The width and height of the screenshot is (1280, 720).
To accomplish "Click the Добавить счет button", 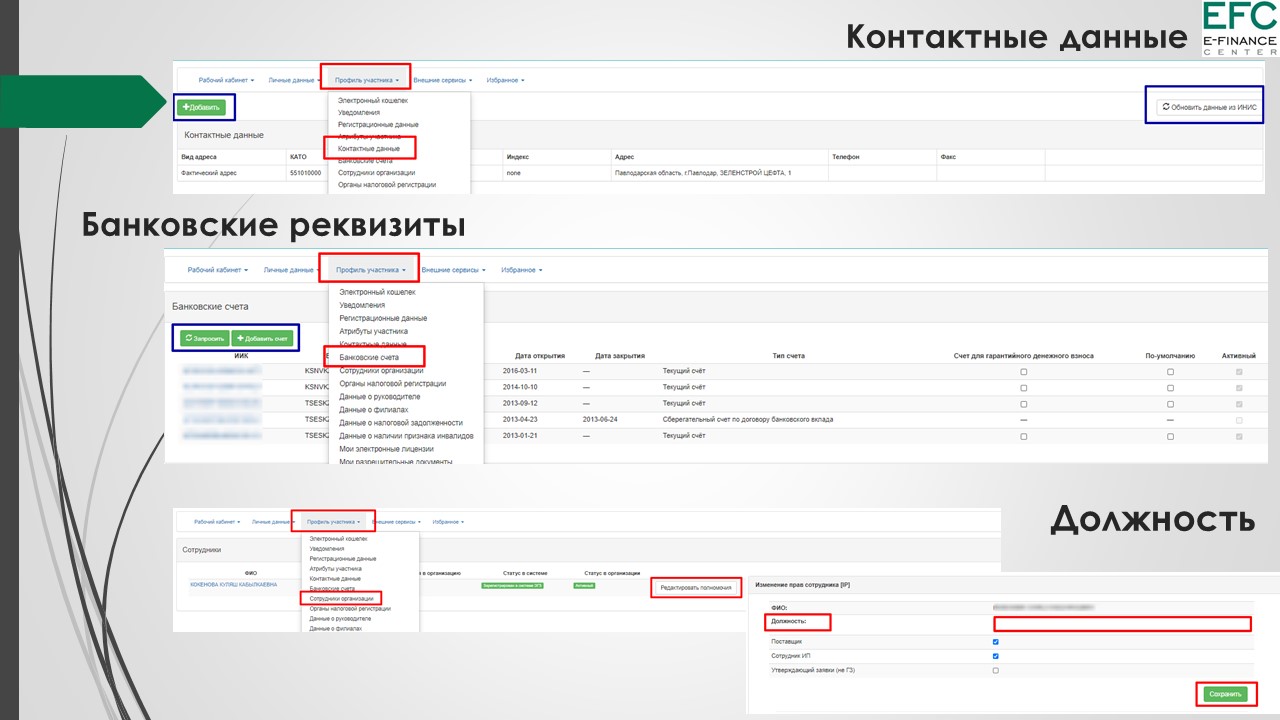I will pyautogui.click(x=262, y=339).
